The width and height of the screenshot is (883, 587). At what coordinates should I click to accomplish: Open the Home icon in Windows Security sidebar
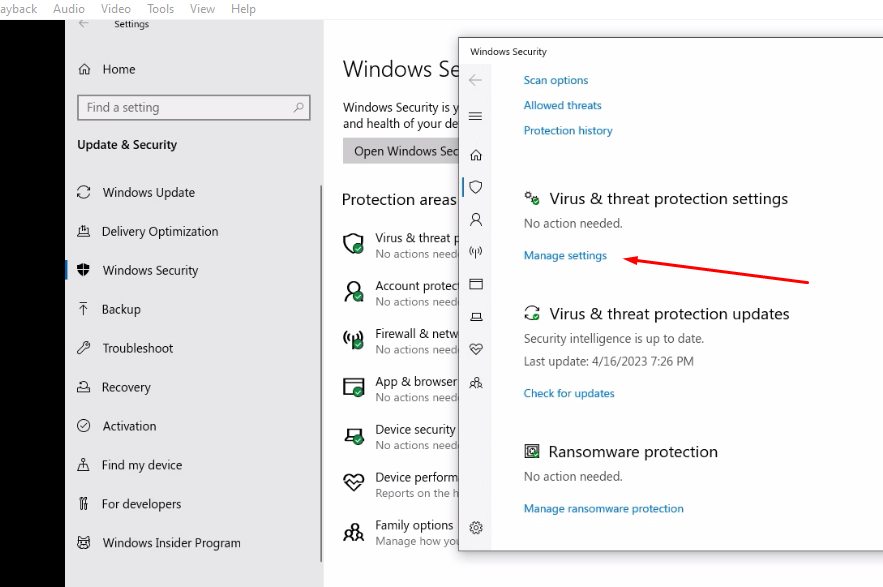pyautogui.click(x=476, y=155)
